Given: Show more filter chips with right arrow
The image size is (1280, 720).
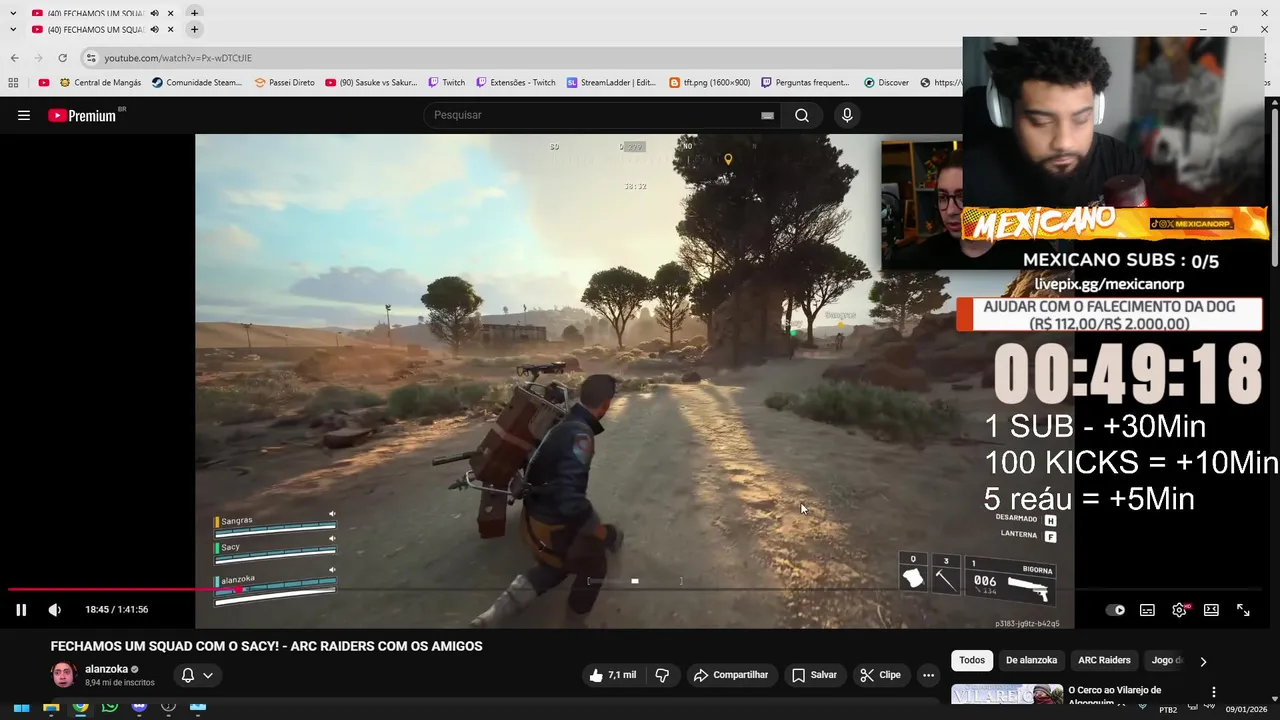Looking at the screenshot, I should [1203, 661].
